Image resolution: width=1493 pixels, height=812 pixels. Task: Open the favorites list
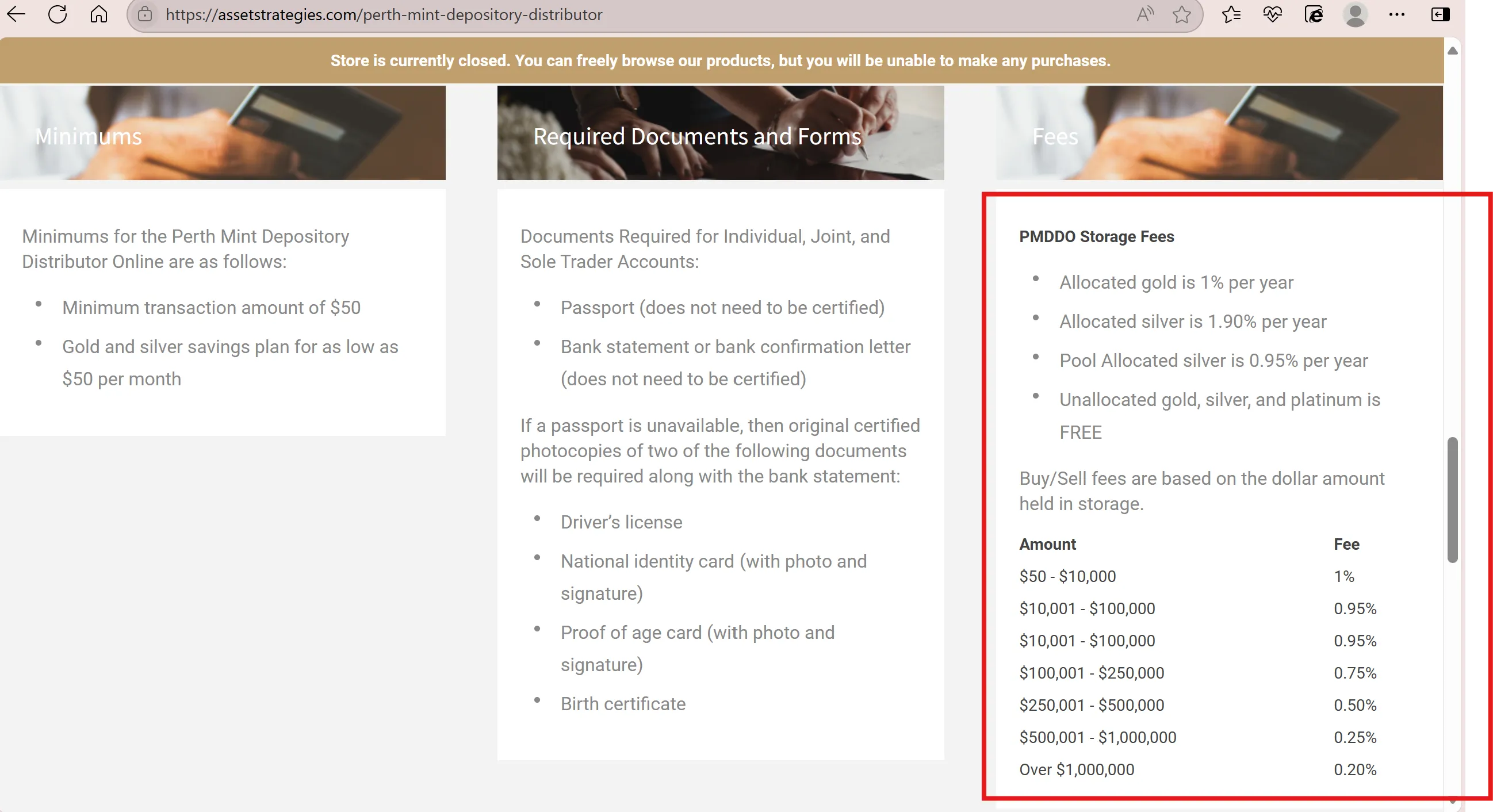pos(1231,14)
